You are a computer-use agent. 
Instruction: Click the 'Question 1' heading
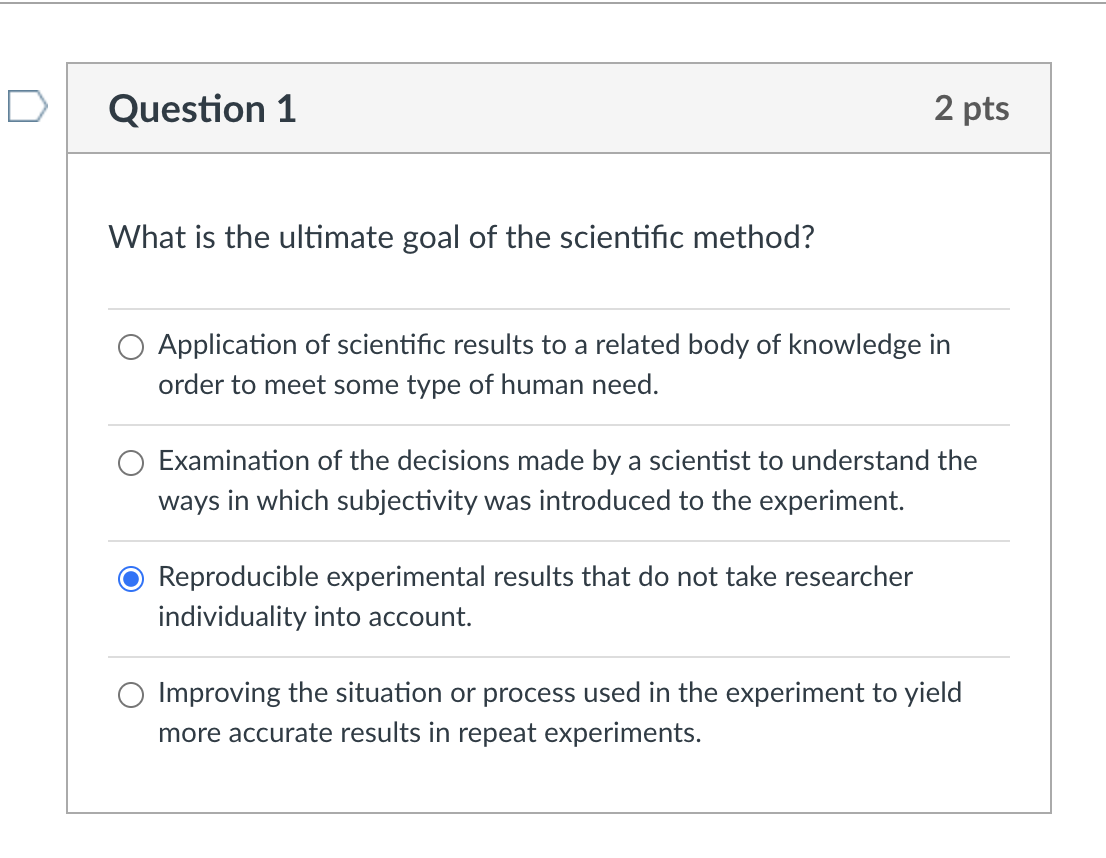coord(203,109)
